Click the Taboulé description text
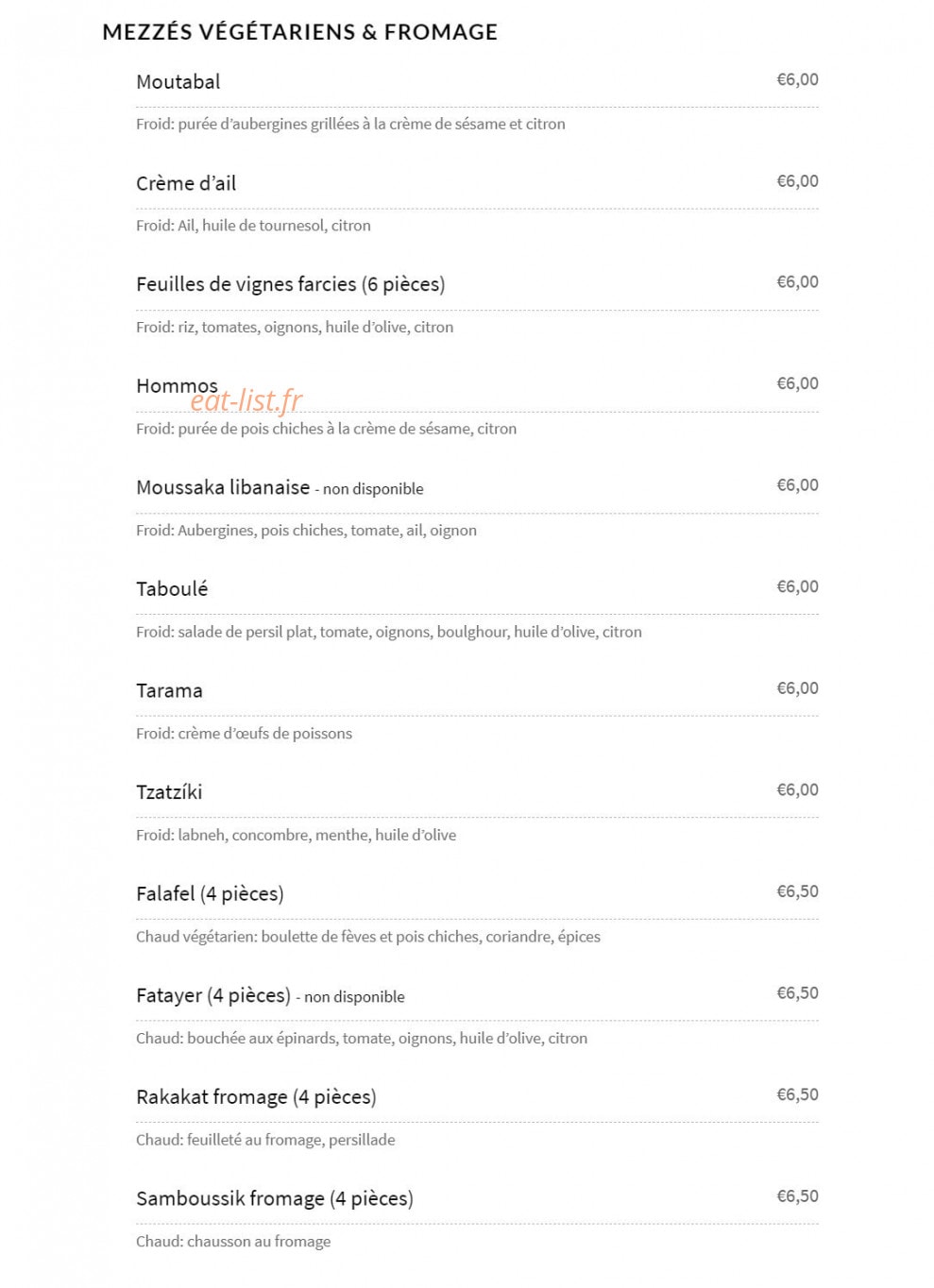This screenshot has width=934, height=1288. click(x=389, y=632)
